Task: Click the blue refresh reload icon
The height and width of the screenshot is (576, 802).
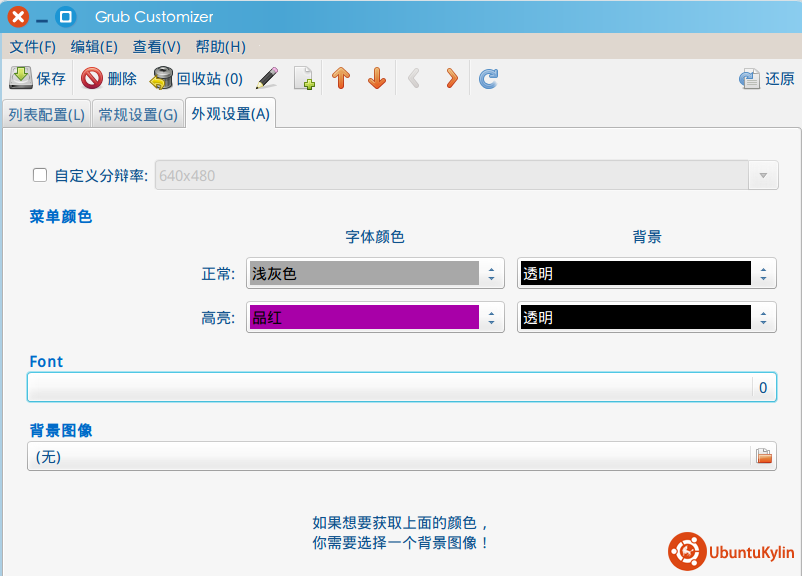Action: pyautogui.click(x=488, y=78)
